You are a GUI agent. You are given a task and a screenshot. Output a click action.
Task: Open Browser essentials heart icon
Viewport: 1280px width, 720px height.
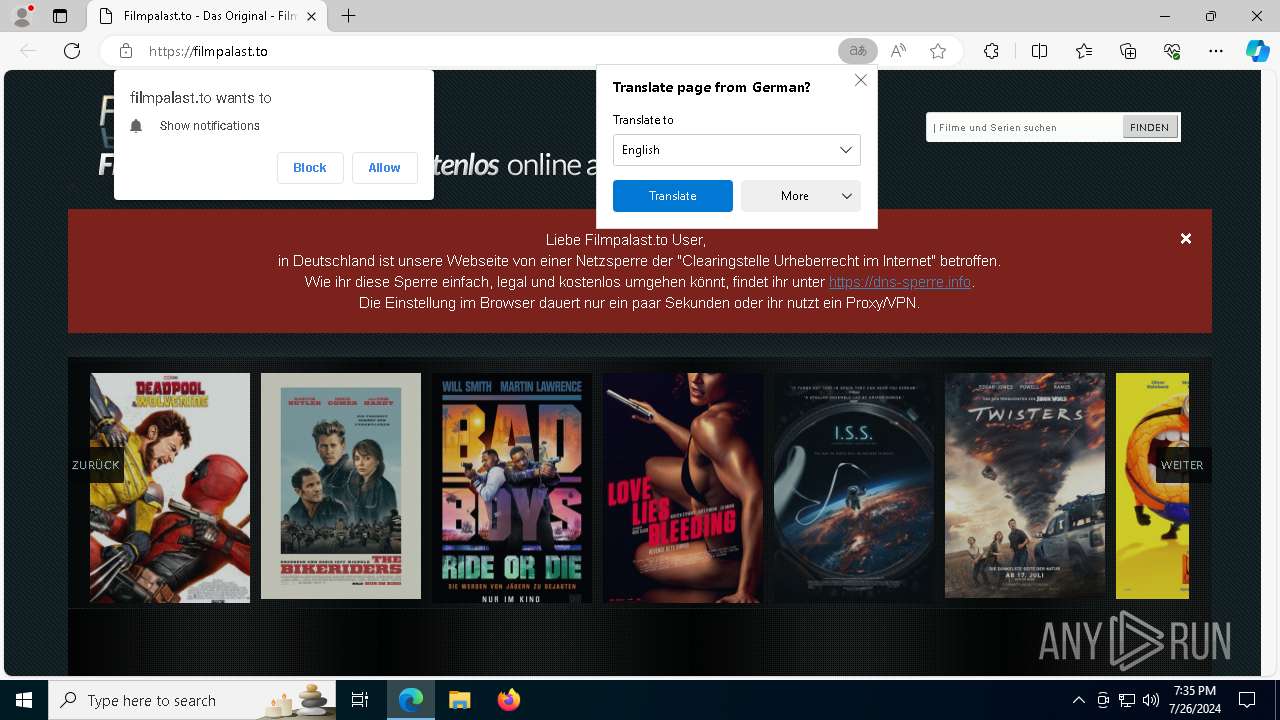pyautogui.click(x=1172, y=51)
